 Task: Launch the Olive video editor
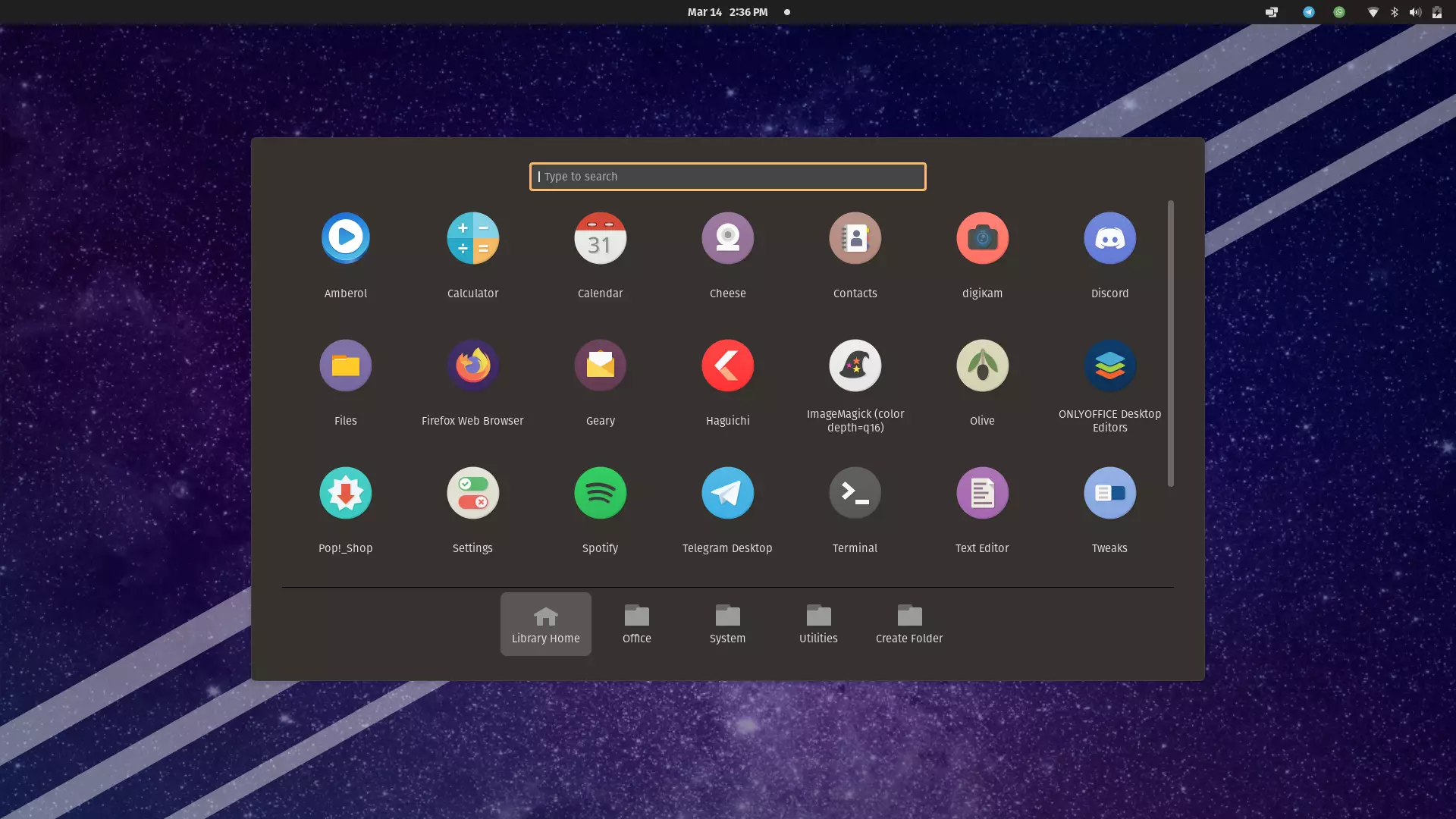[982, 366]
